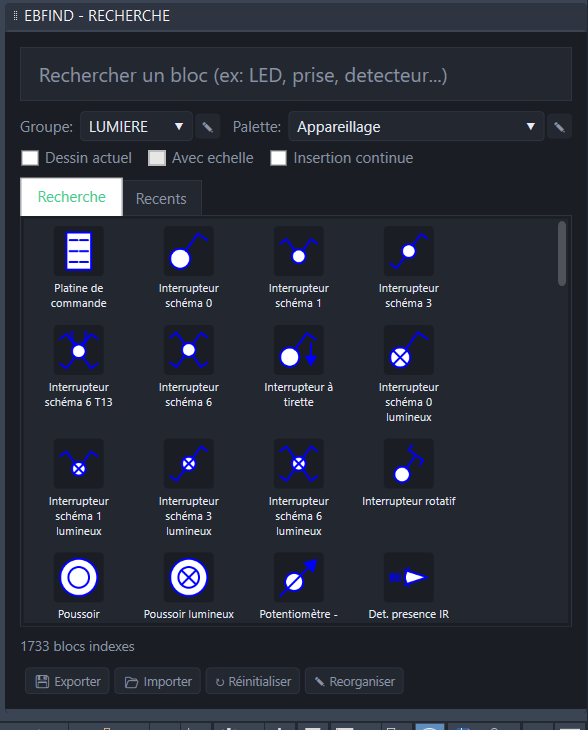Select the Det. presence IR block

click(408, 577)
